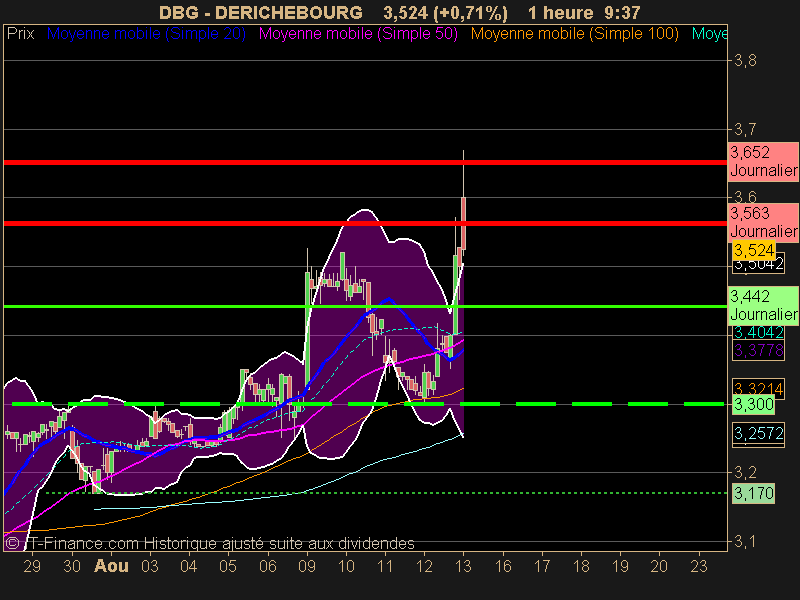
Task: Click the green 3,170 level tag
Action: (754, 493)
